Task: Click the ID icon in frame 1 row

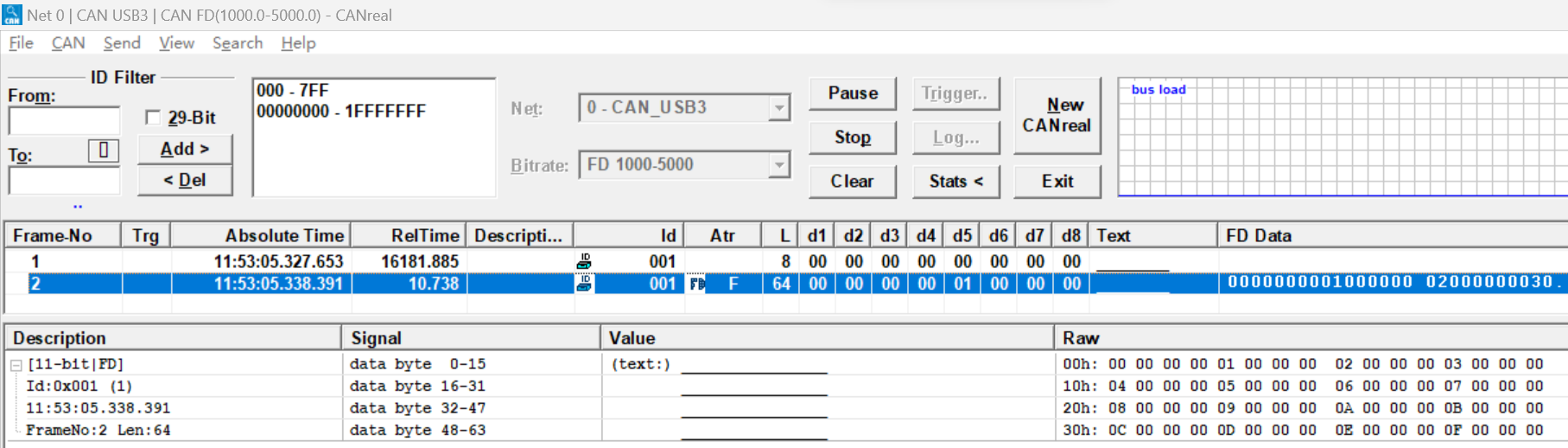Action: (584, 261)
